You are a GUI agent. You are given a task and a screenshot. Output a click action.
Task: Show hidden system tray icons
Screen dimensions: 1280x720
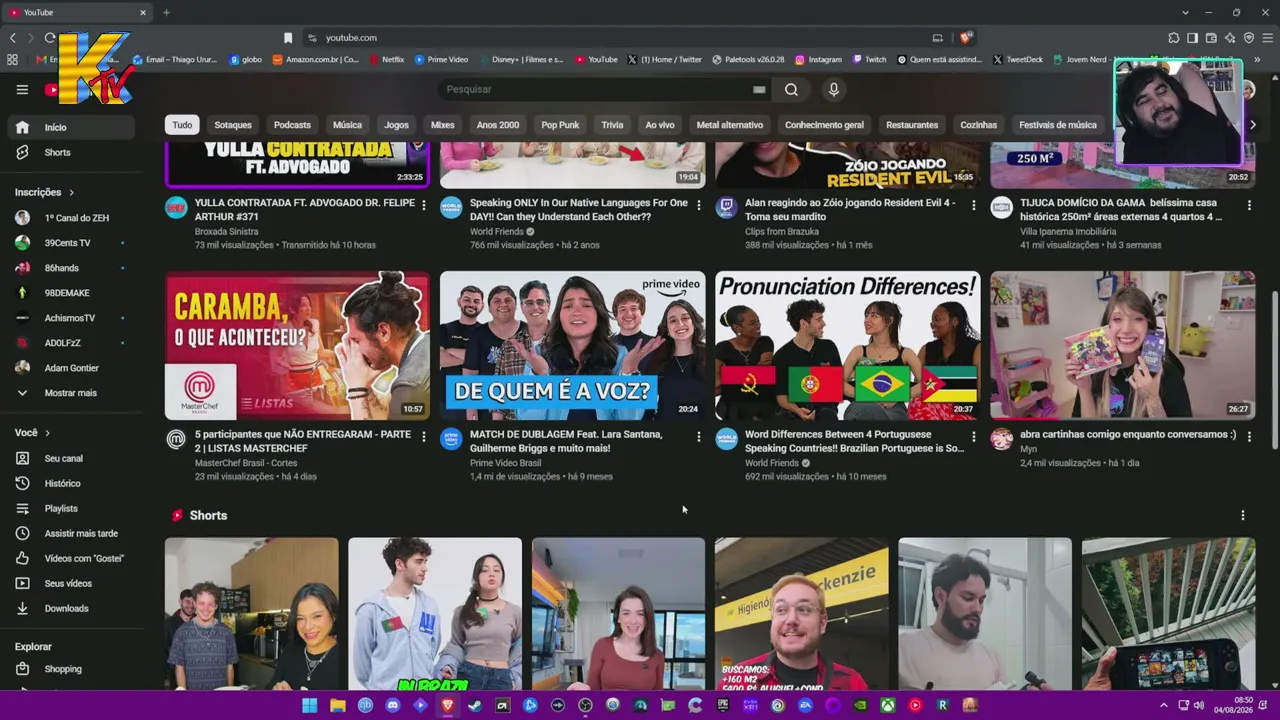pyautogui.click(x=1163, y=705)
